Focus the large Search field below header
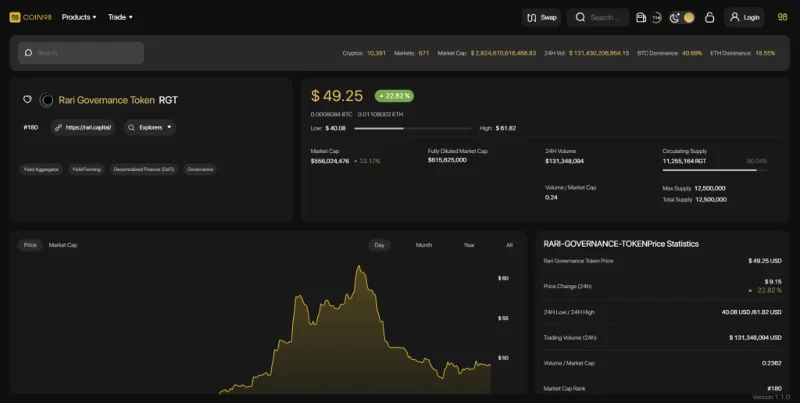Screen dimensions: 800x403 tap(81, 53)
